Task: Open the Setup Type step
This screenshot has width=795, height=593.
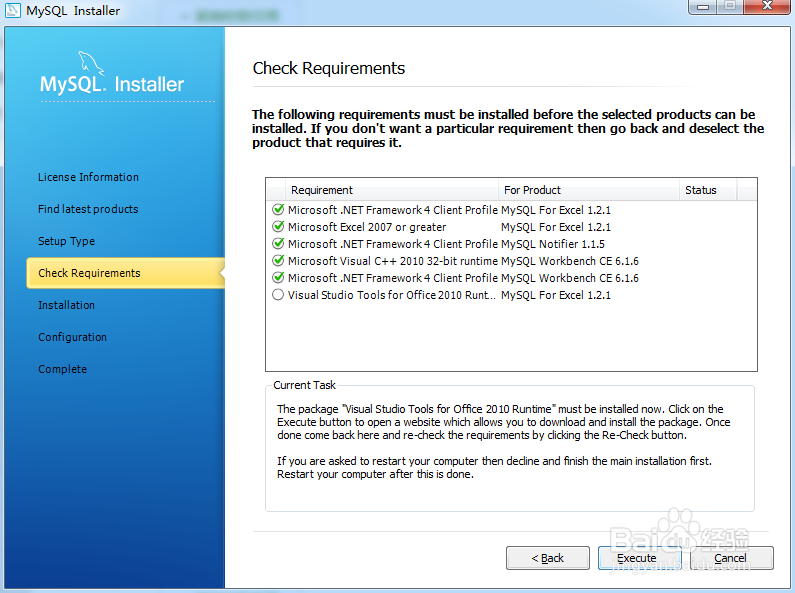Action: coord(66,241)
